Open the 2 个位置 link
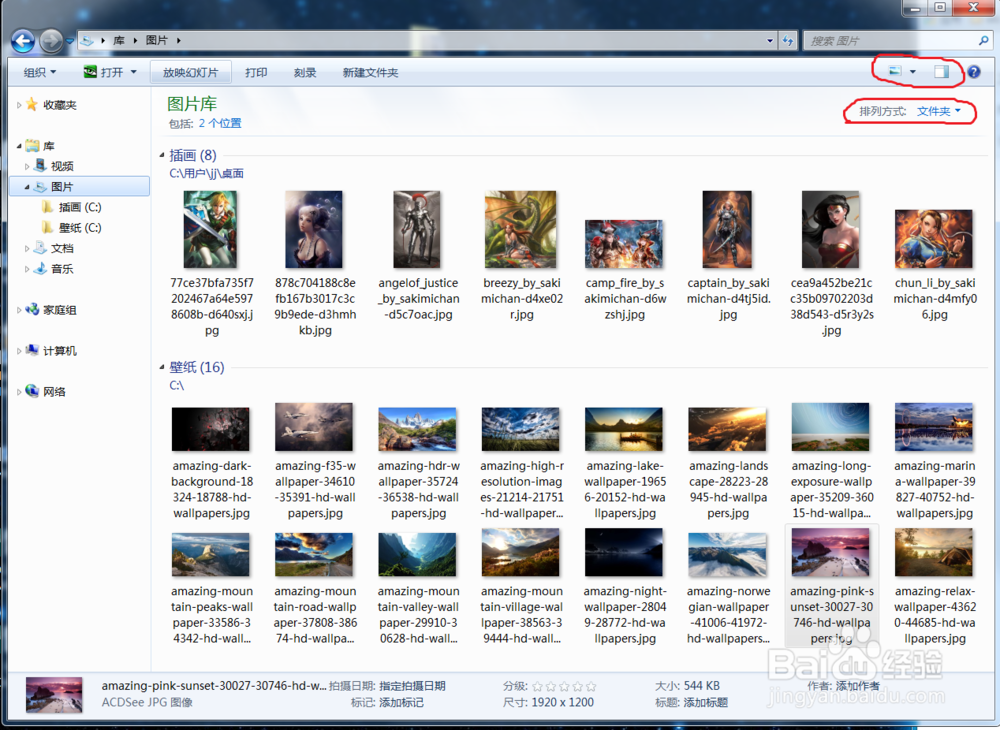This screenshot has height=730, width=1000. 220,123
